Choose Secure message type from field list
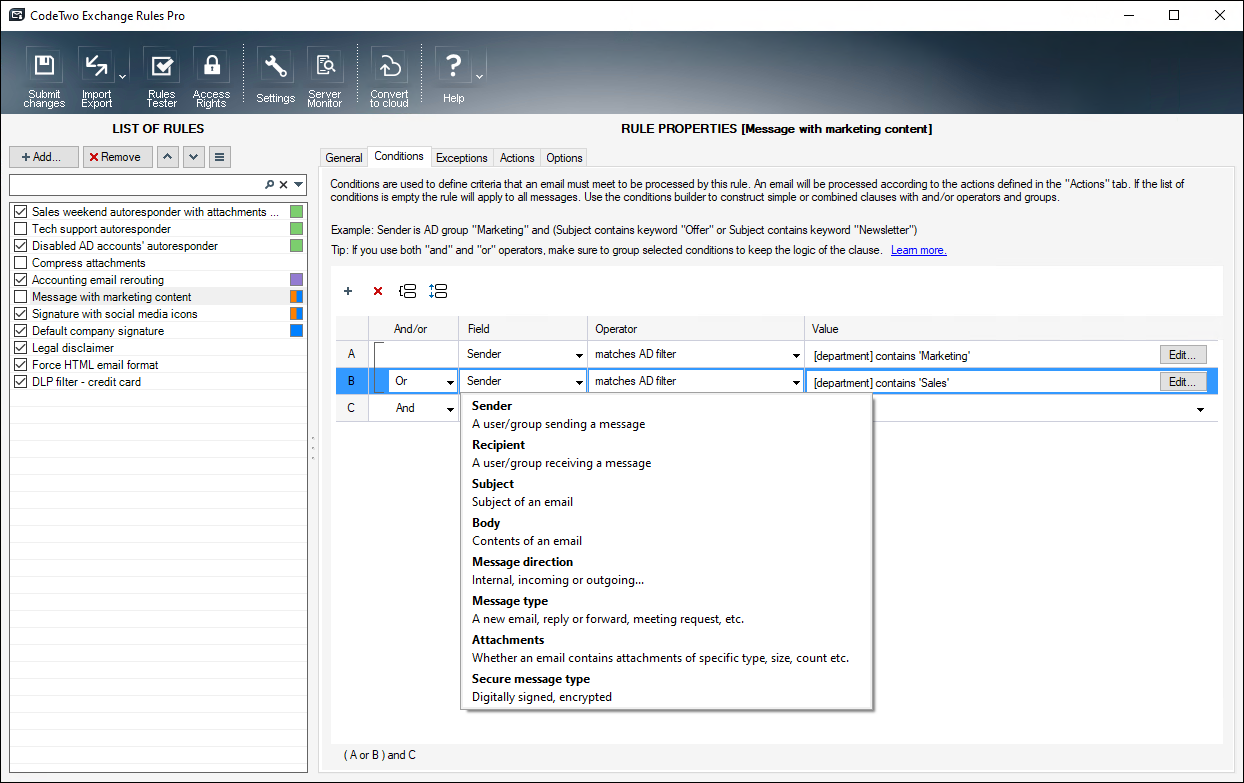 666,688
